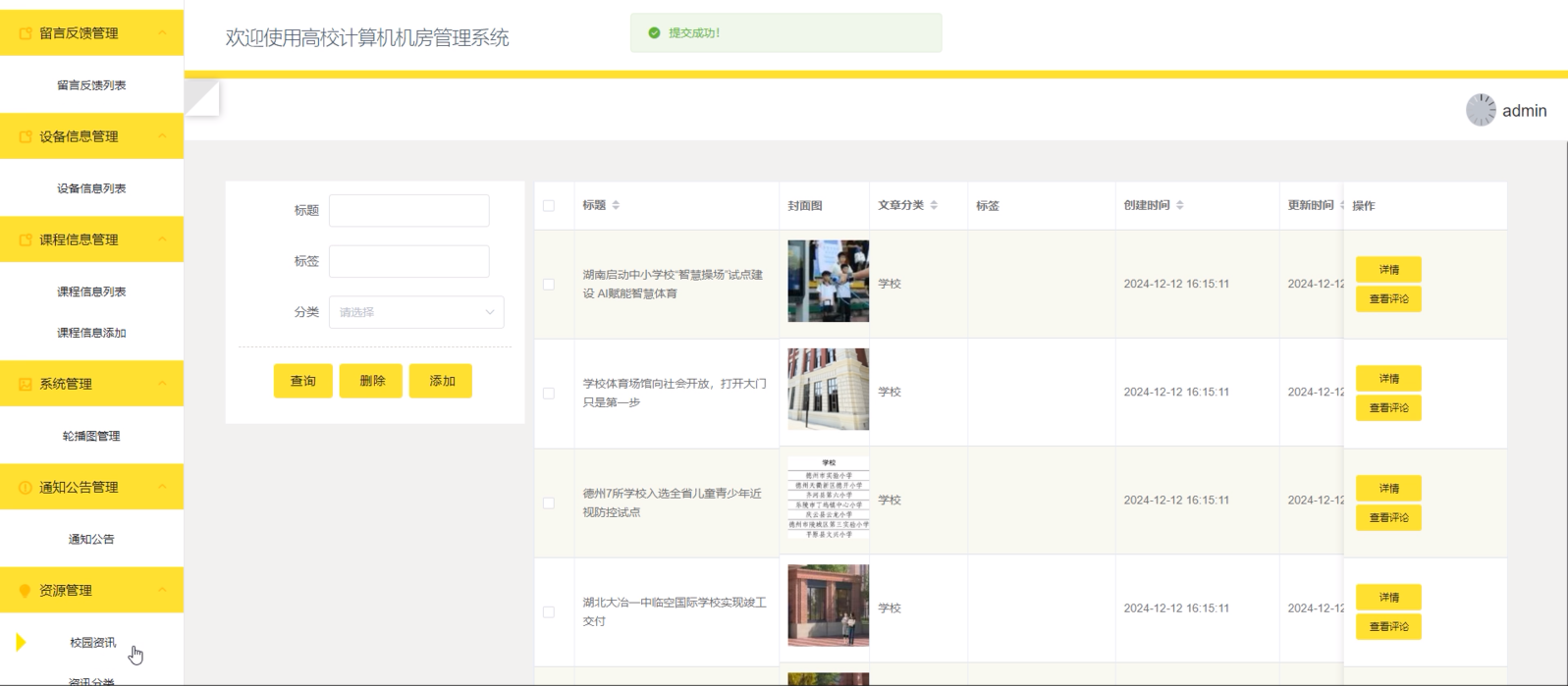Click the 删除 button
Viewport: 1568px width, 686px height.
pyautogui.click(x=371, y=381)
